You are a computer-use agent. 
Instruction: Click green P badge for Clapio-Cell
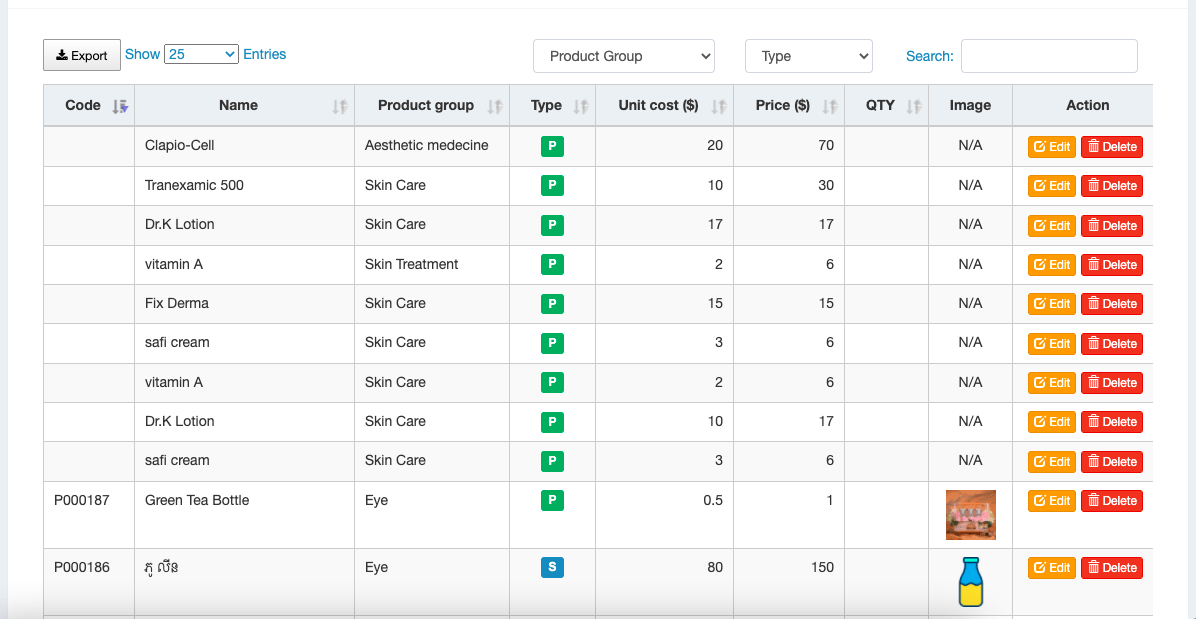[552, 146]
